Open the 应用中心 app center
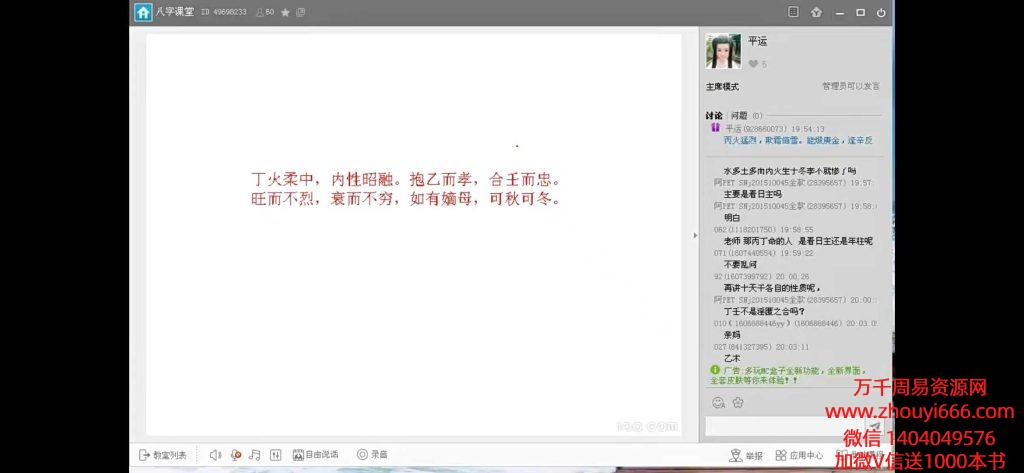The height and width of the screenshot is (473, 1024). (799, 456)
